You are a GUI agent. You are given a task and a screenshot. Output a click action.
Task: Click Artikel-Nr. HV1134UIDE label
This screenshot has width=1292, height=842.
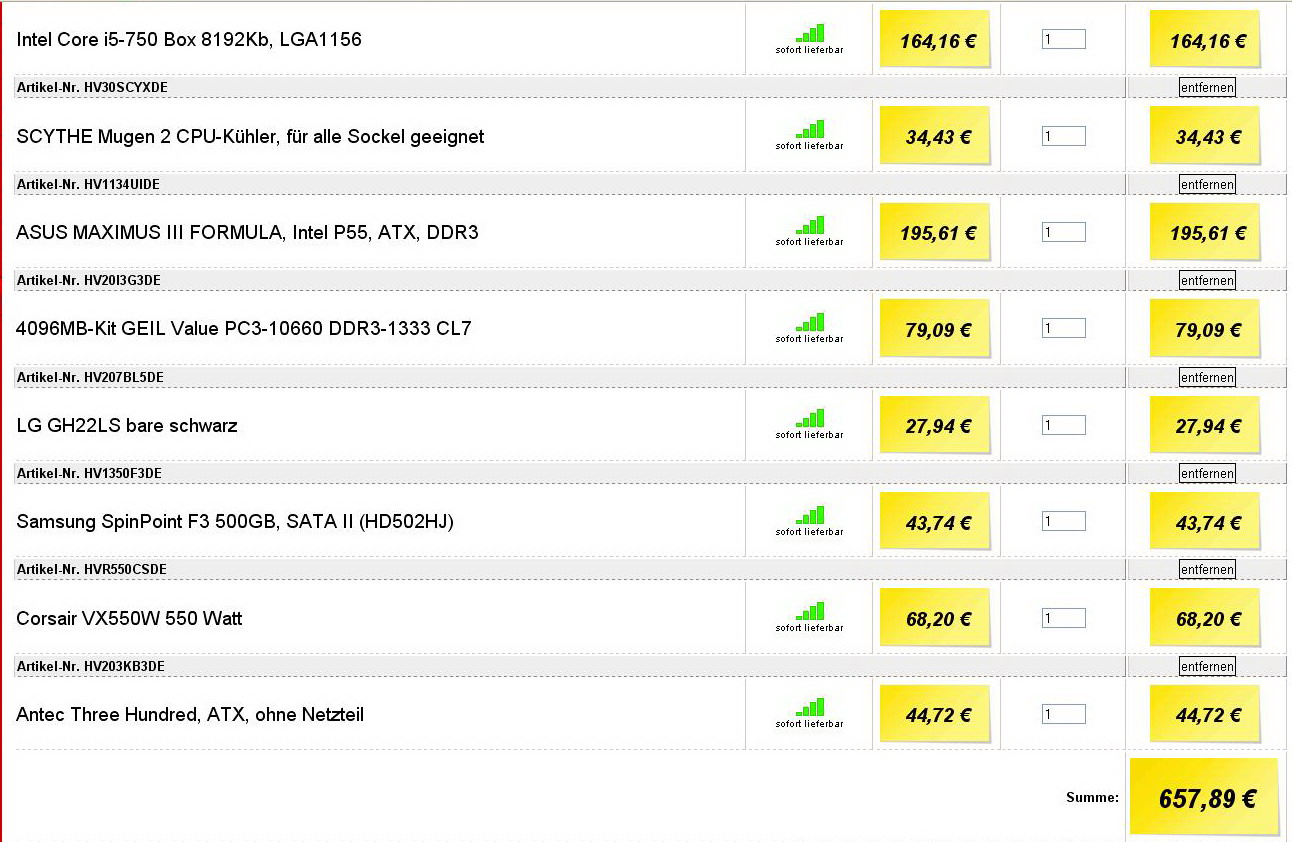(88, 184)
